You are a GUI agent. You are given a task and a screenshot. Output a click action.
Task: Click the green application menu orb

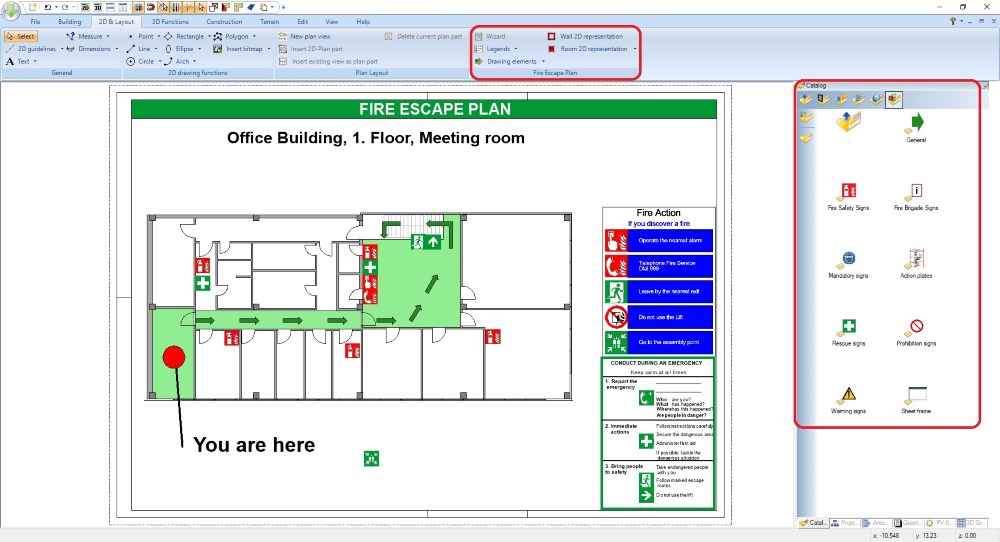[11, 9]
